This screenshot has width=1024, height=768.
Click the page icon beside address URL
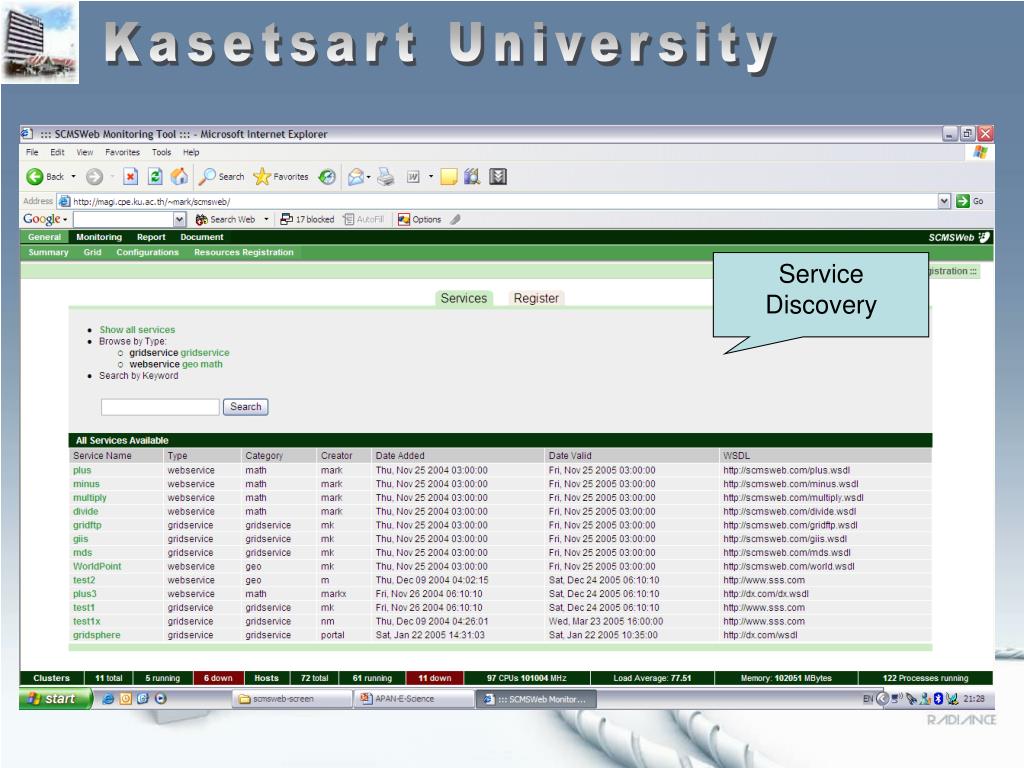[x=64, y=201]
